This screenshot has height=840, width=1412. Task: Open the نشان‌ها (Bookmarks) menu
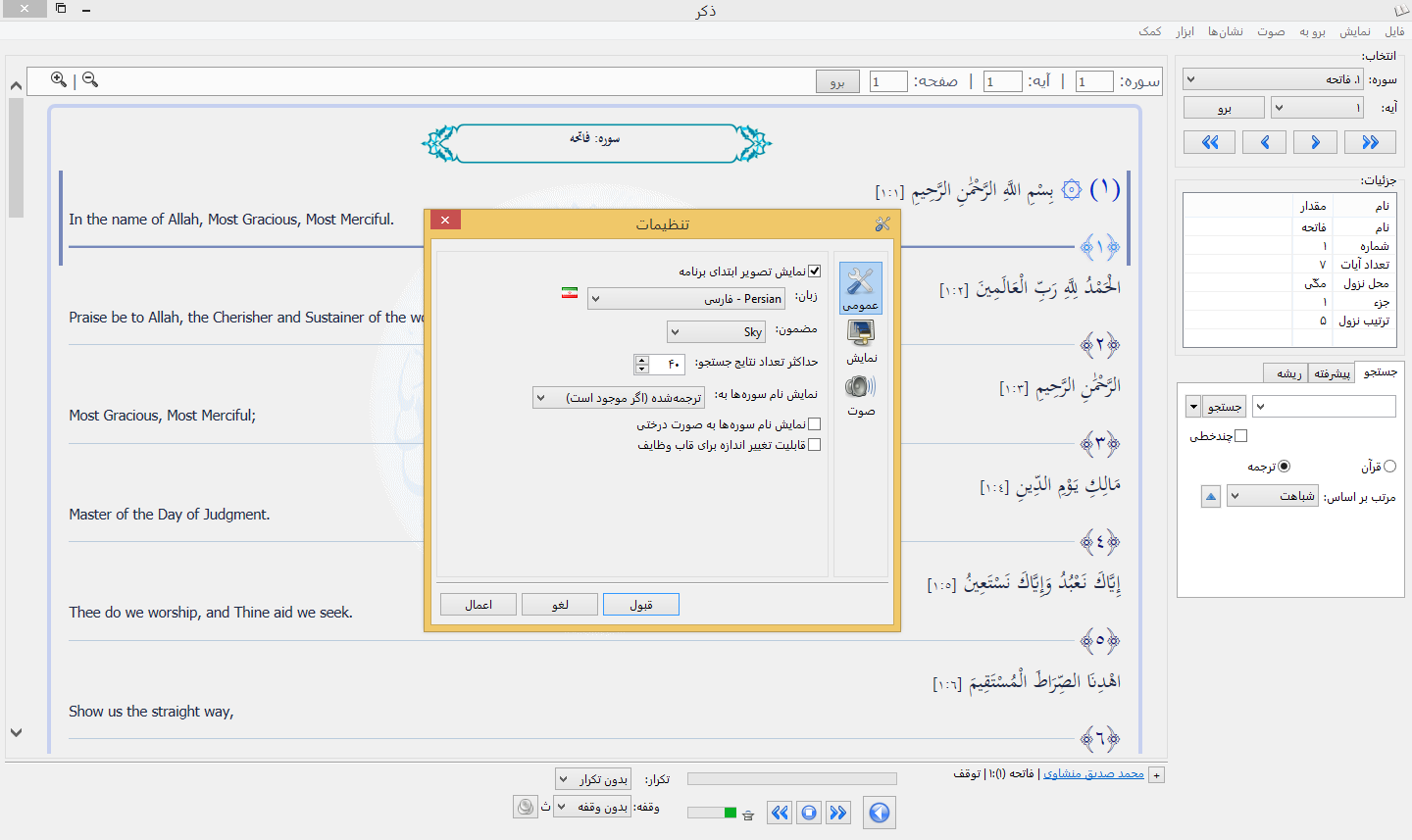point(1225,31)
